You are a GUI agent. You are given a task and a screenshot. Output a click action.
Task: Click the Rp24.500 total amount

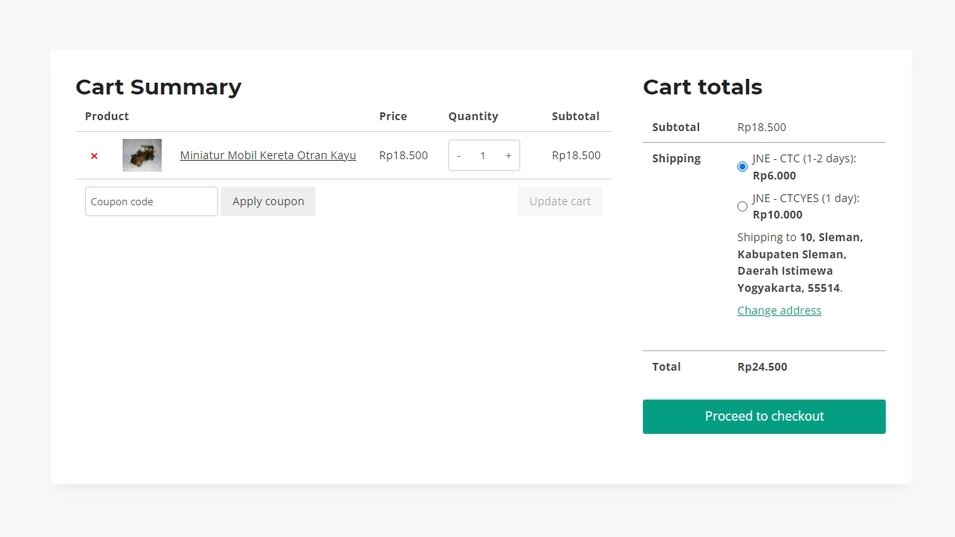click(762, 367)
